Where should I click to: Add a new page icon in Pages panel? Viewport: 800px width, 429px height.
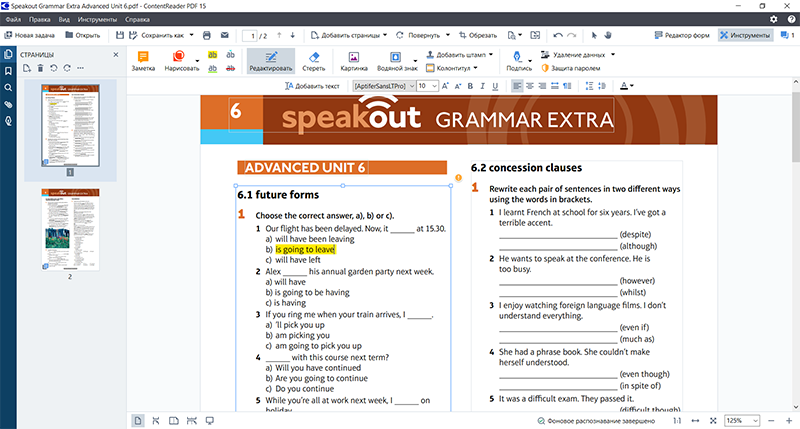point(27,68)
